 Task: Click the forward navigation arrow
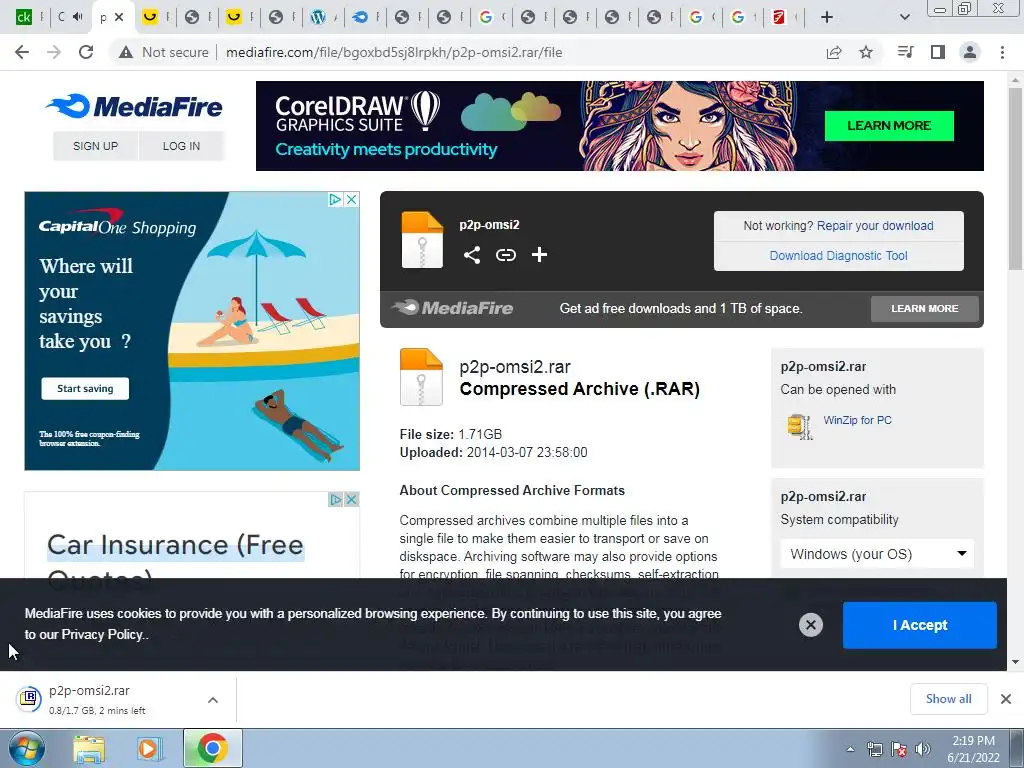(x=54, y=52)
